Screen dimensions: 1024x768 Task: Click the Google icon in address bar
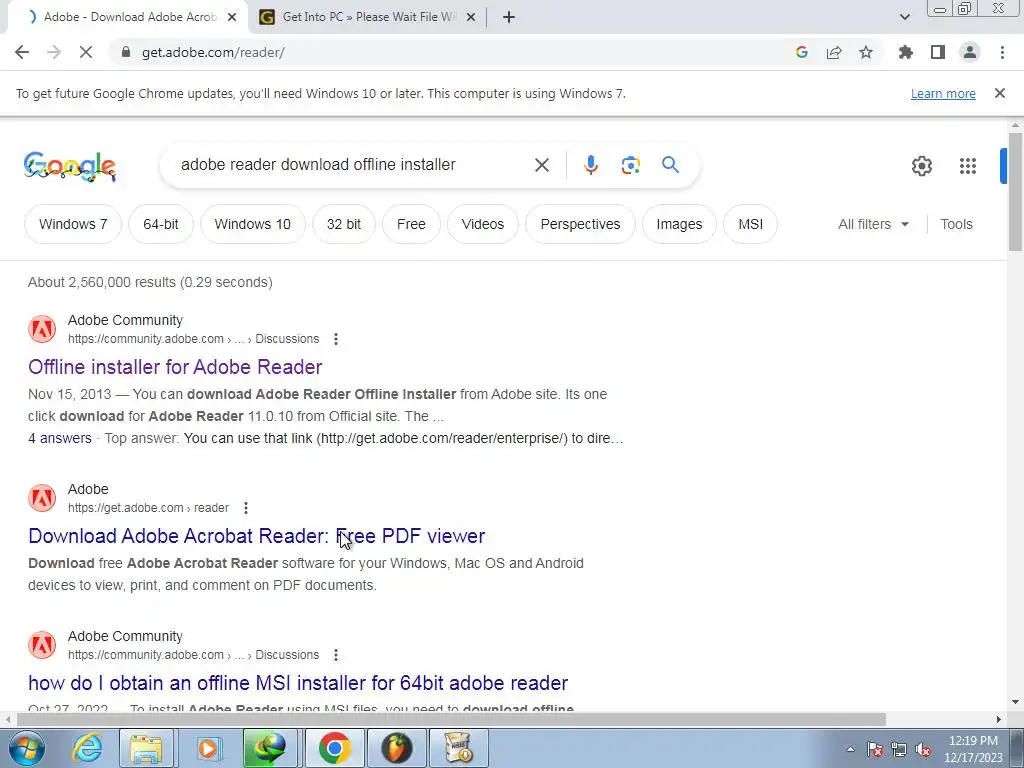802,52
